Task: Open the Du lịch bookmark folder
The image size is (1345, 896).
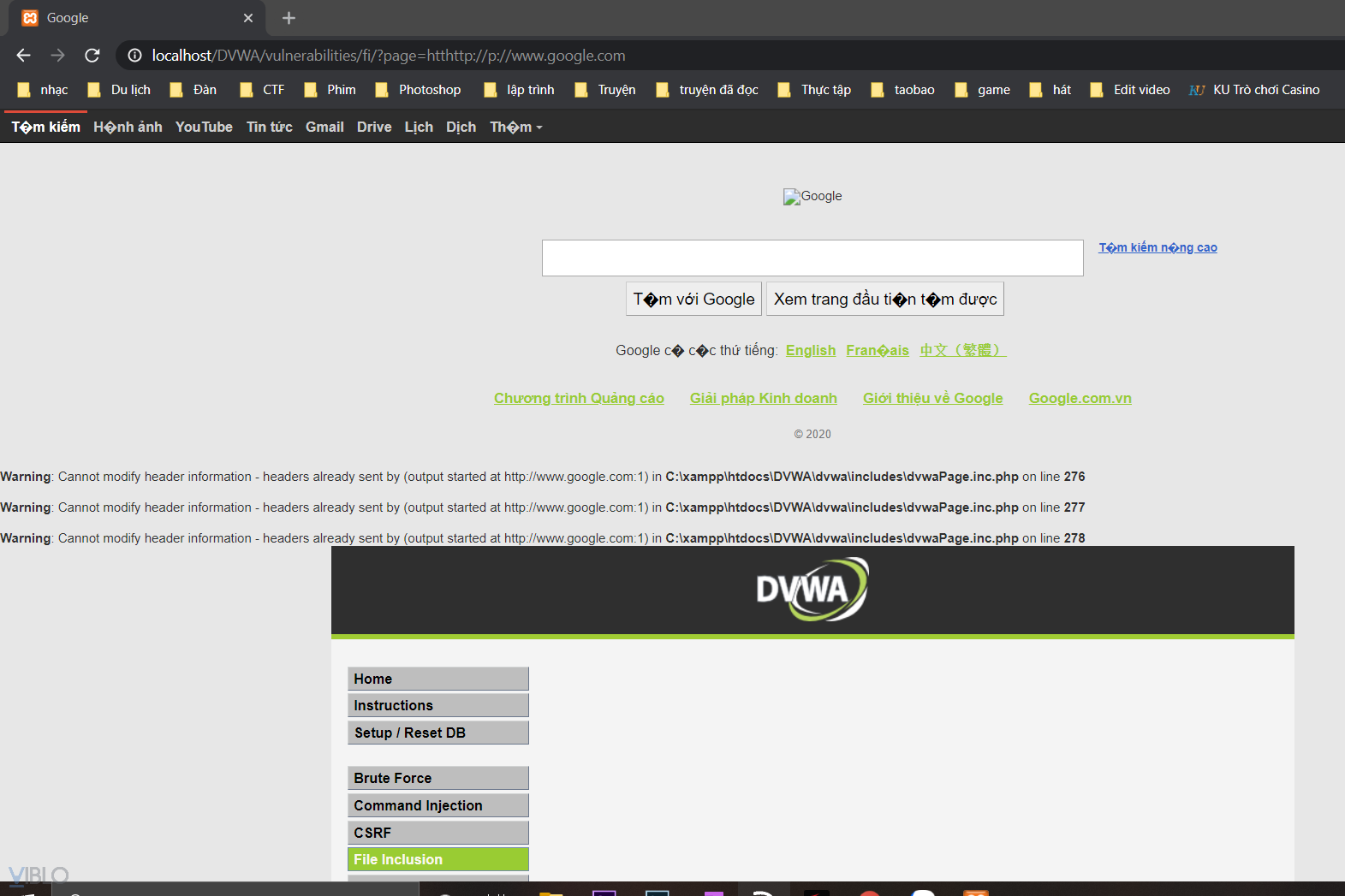Action: [x=119, y=90]
